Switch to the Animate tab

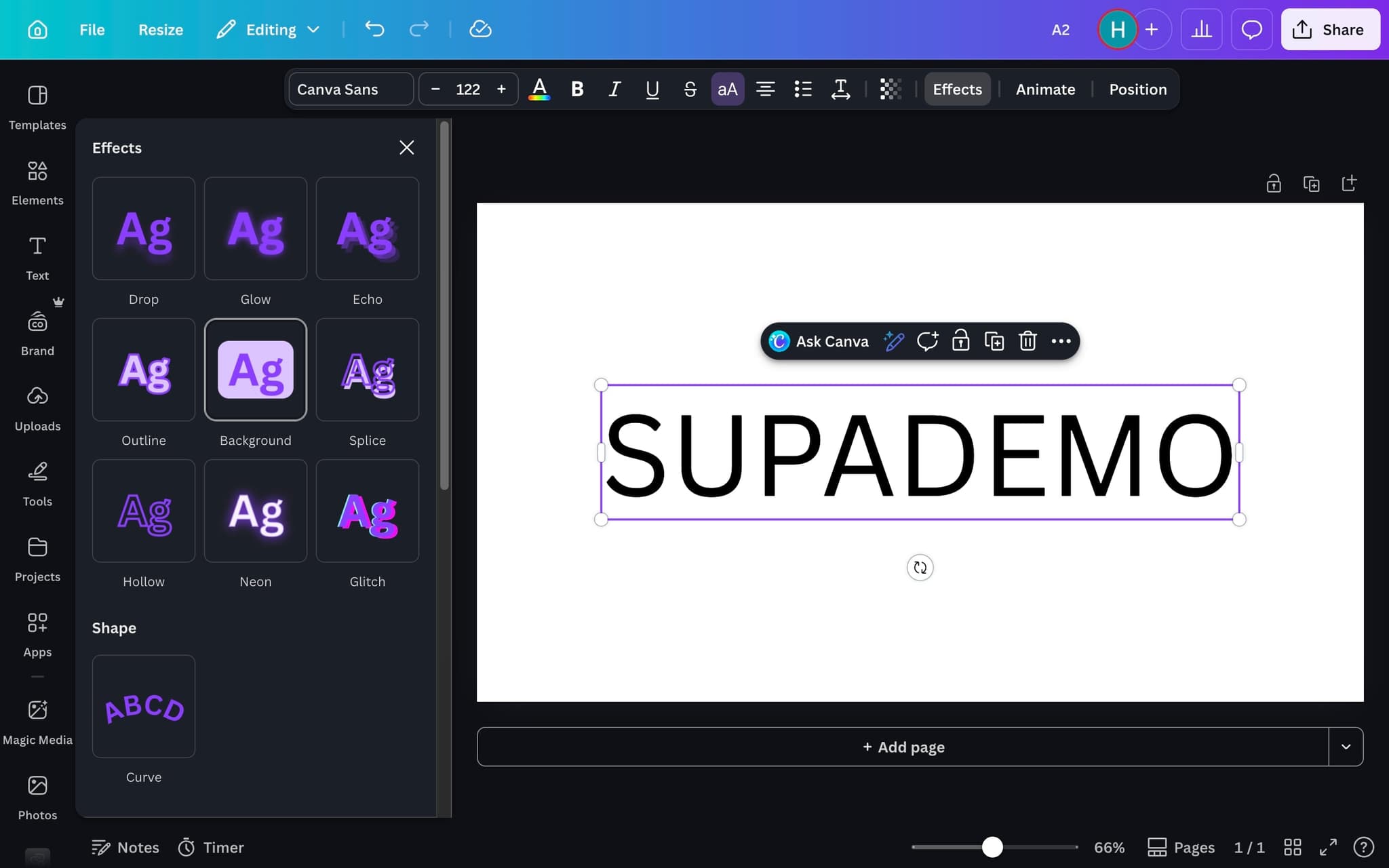point(1044,89)
